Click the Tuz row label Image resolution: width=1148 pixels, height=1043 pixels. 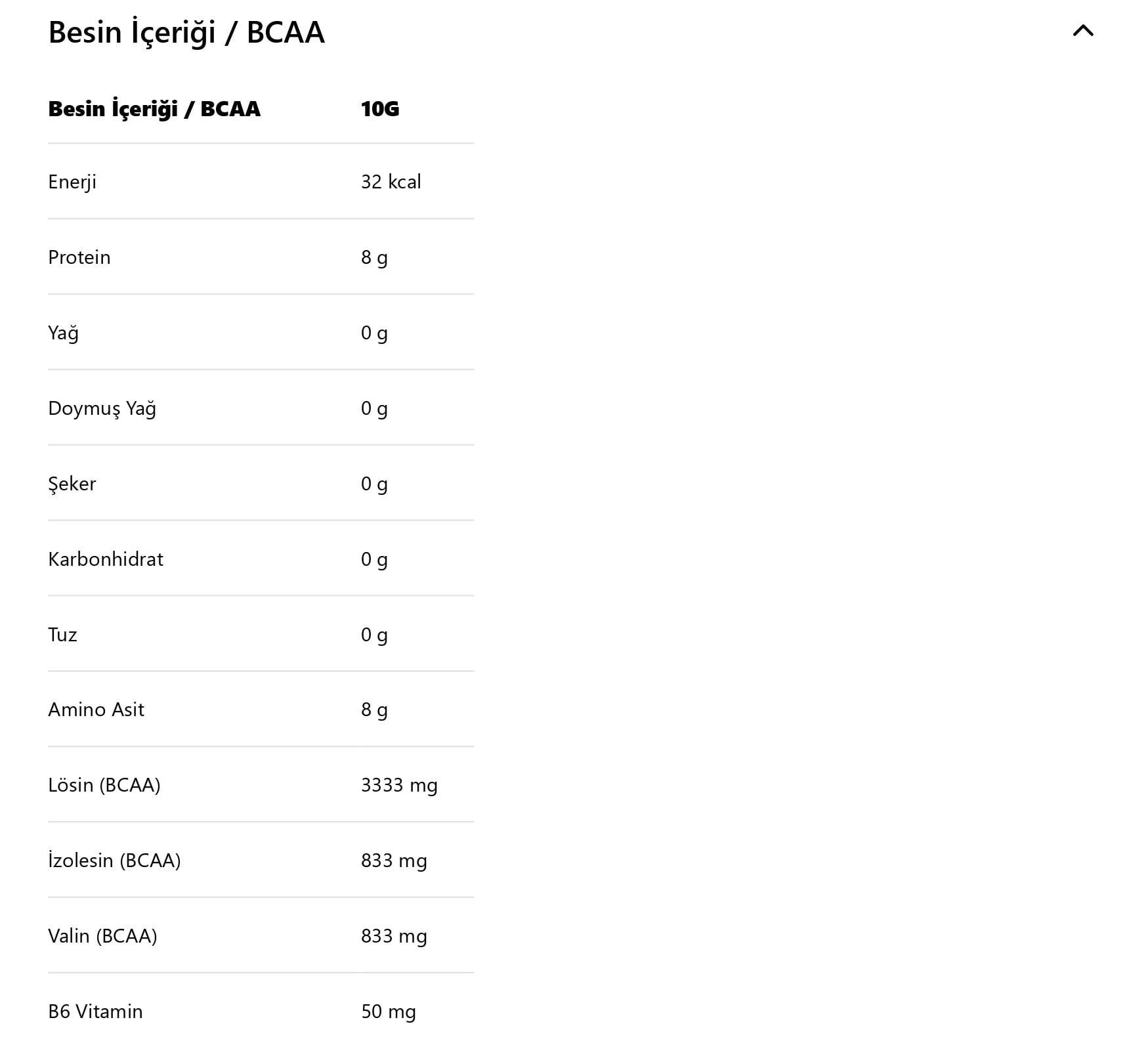63,635
